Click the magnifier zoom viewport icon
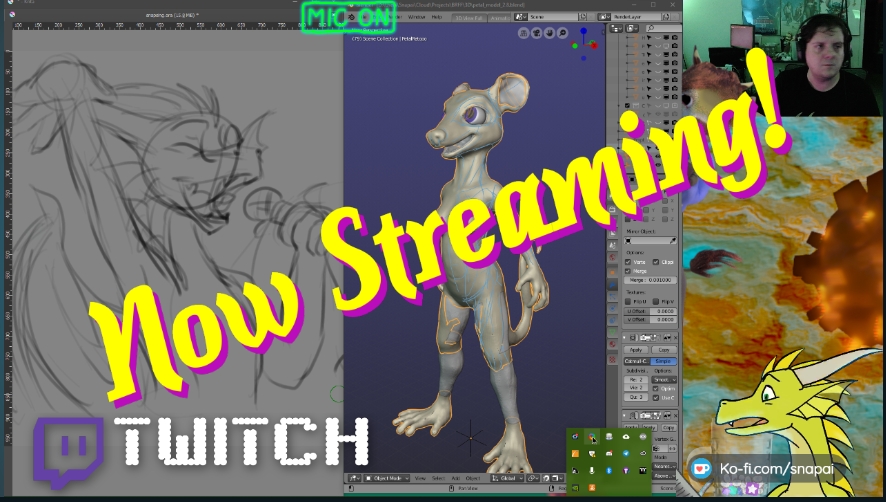The width and height of the screenshot is (886, 502). pos(562,33)
